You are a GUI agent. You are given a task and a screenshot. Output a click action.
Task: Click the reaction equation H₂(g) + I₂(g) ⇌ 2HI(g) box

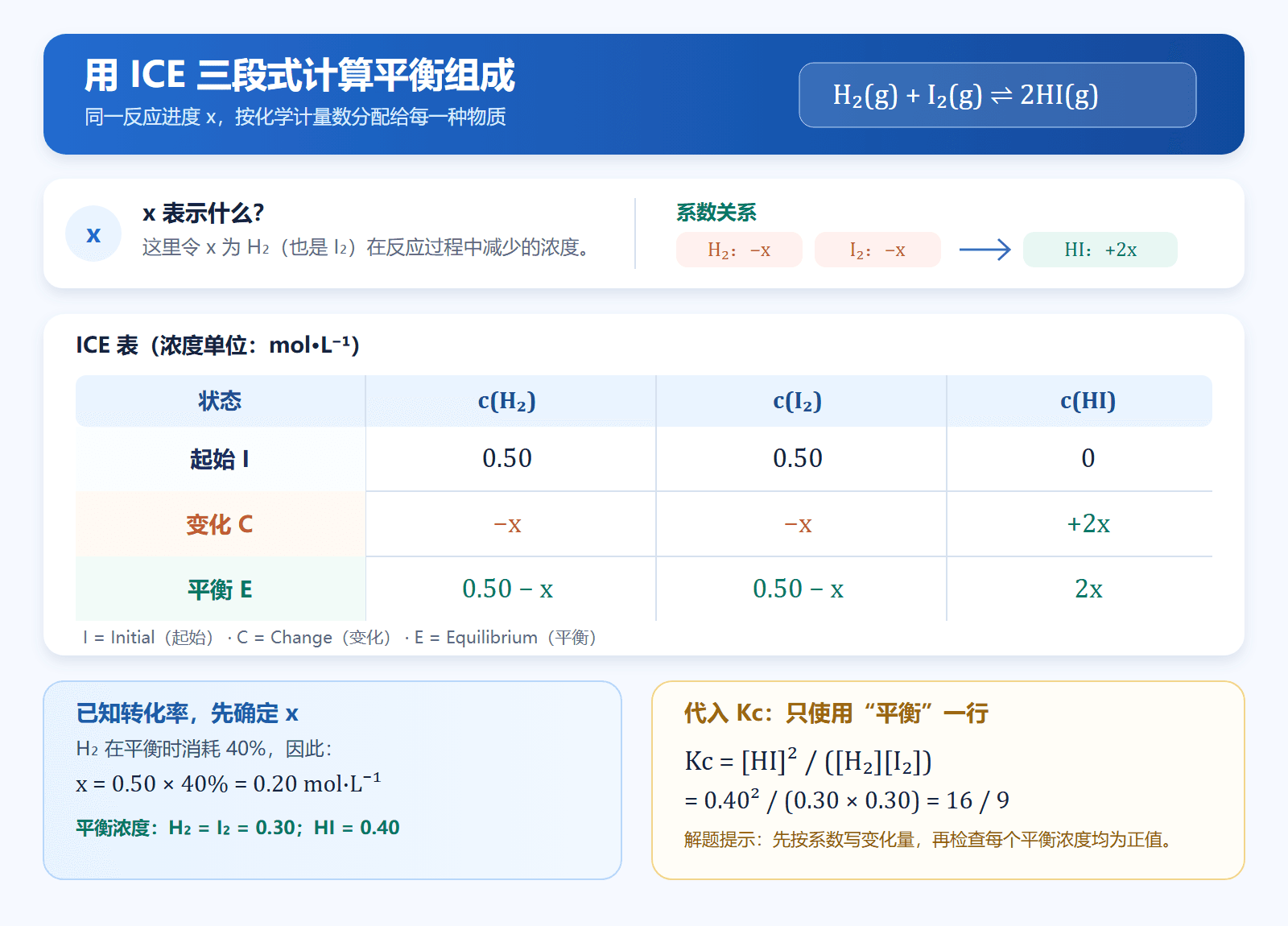997,95
